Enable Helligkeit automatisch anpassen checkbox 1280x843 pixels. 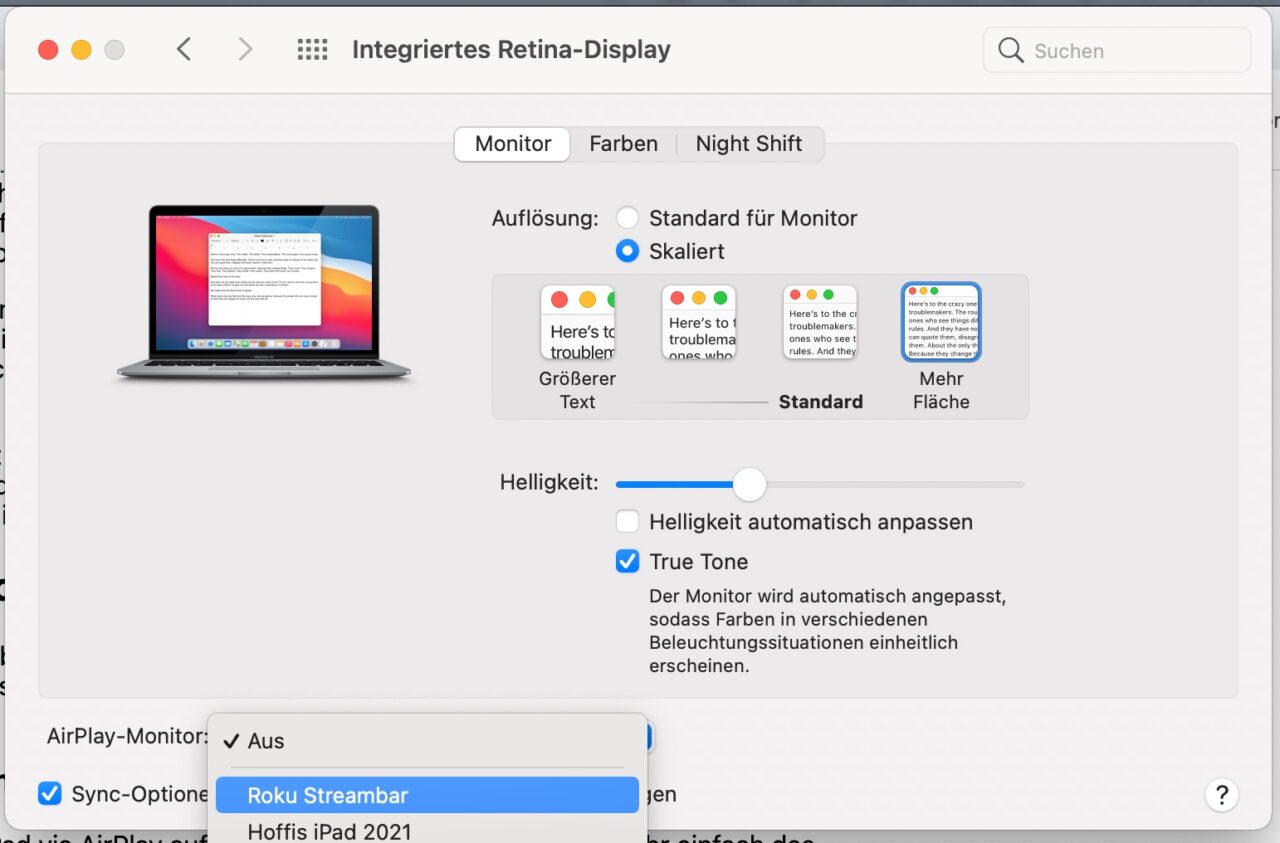pyautogui.click(x=627, y=522)
